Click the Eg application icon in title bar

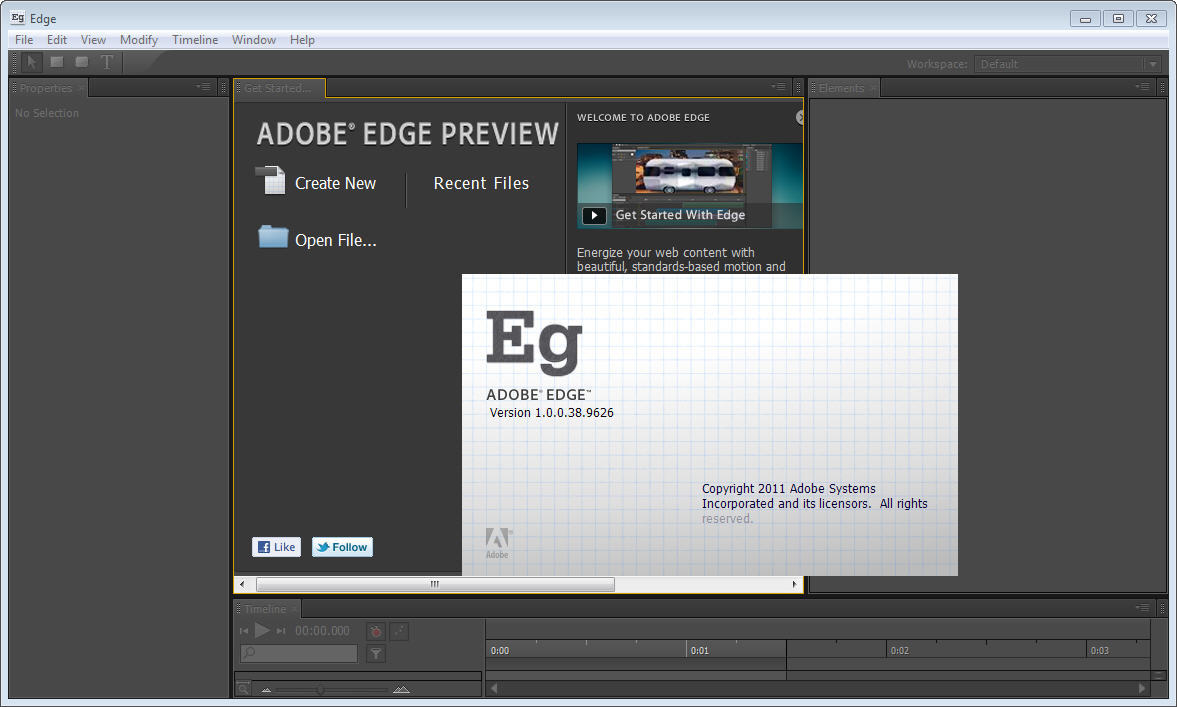pyautogui.click(x=18, y=18)
